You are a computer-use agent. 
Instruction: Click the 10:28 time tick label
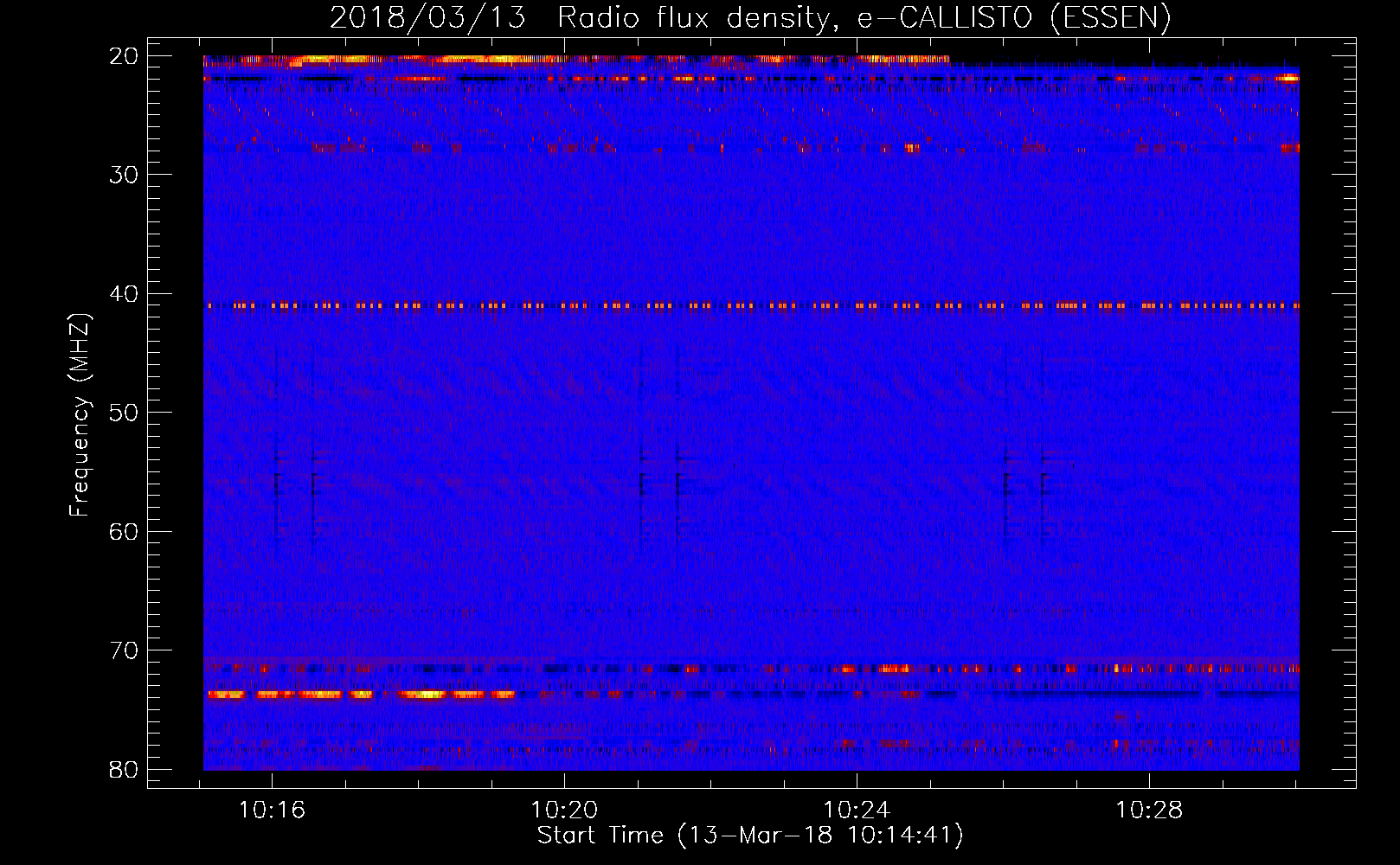point(1149,811)
